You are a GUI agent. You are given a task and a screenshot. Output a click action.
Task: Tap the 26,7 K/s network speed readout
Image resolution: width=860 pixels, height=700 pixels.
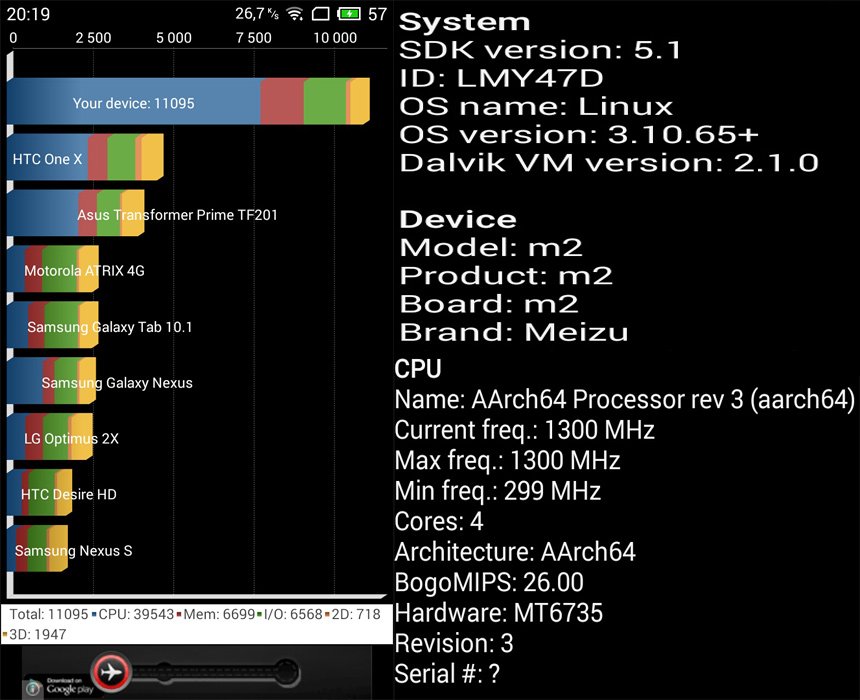tap(257, 13)
